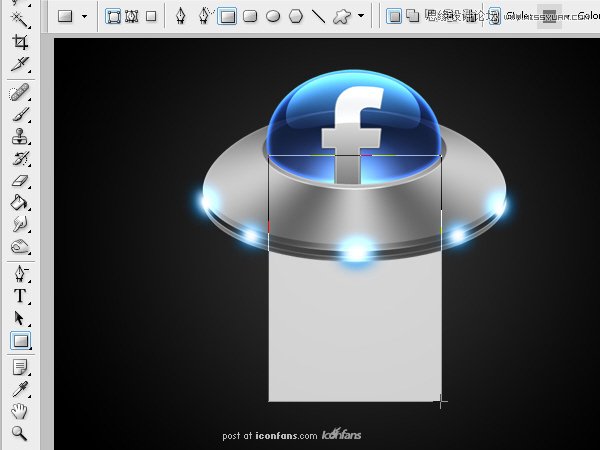Open geometry options arrow beside Custom Shape
This screenshot has height=450, width=600.
[x=361, y=16]
